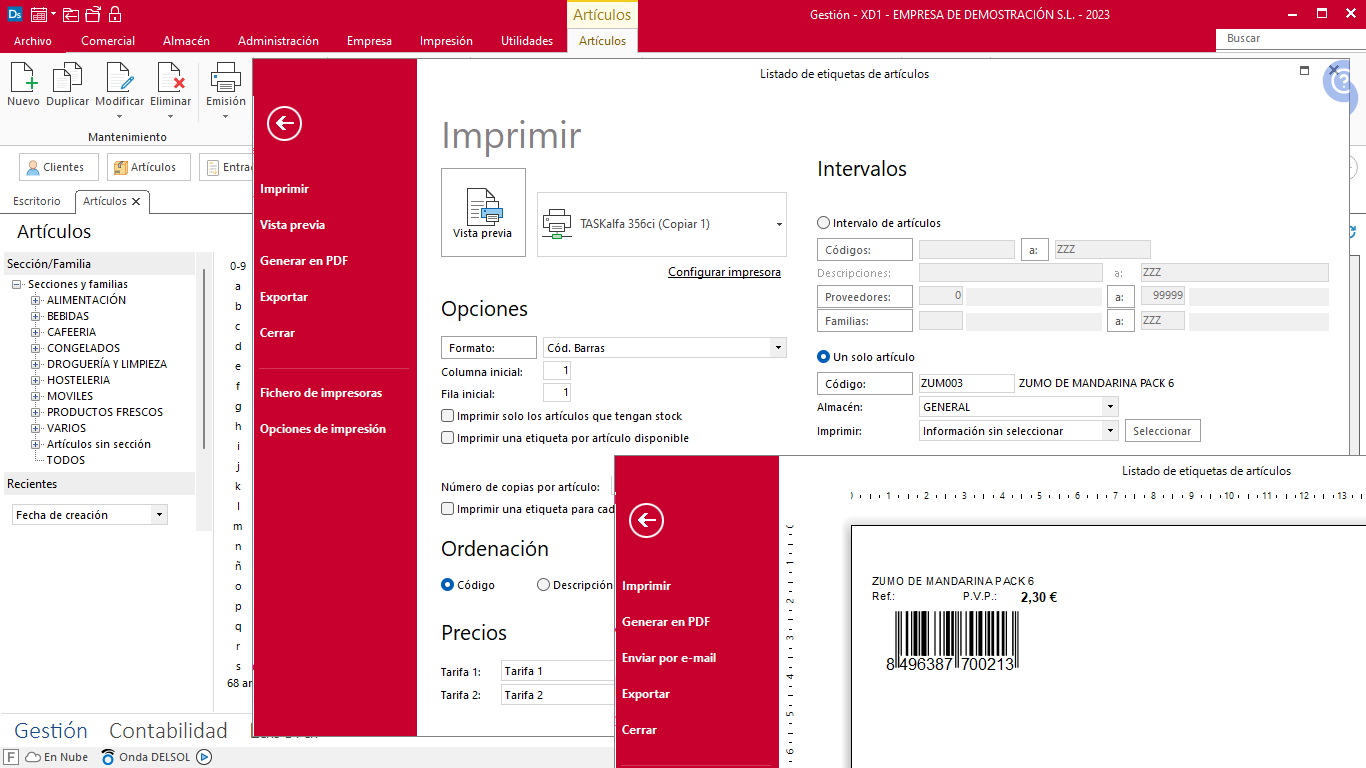Open the Almacén ribbon tab
Screen dimensions: 1366x768
click(186, 41)
